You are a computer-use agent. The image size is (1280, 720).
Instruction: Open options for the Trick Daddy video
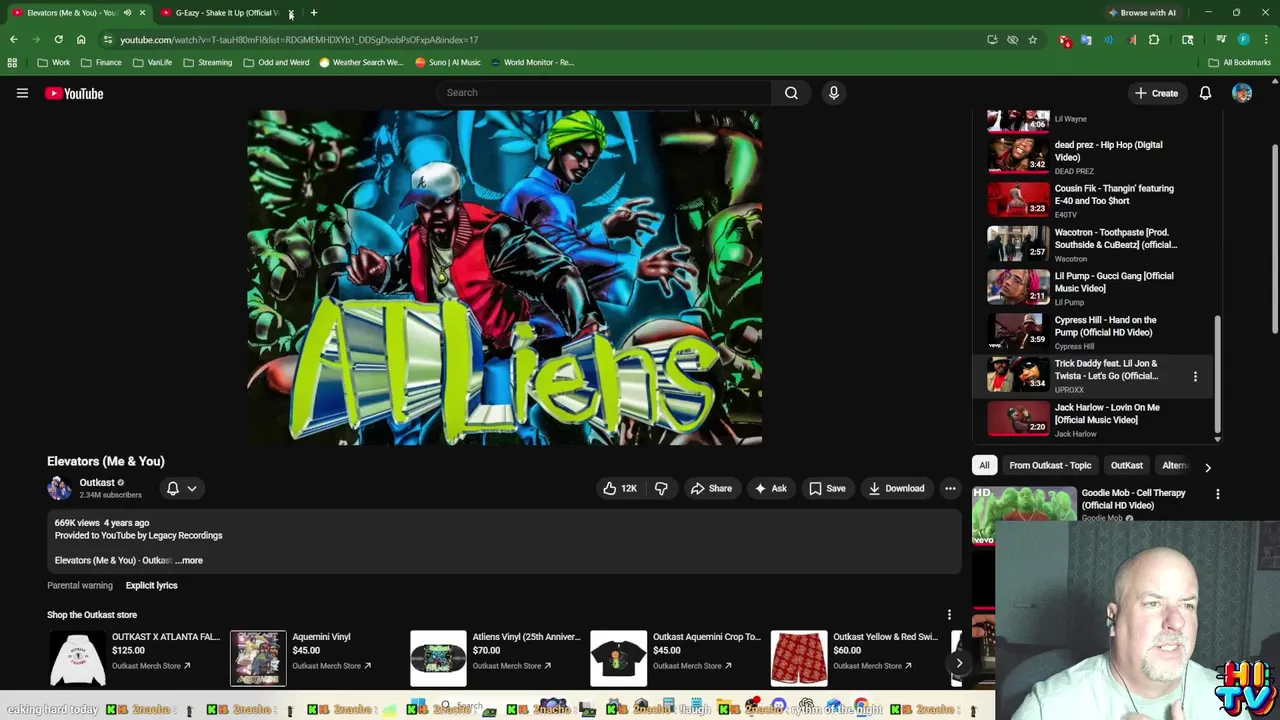[x=1195, y=376]
